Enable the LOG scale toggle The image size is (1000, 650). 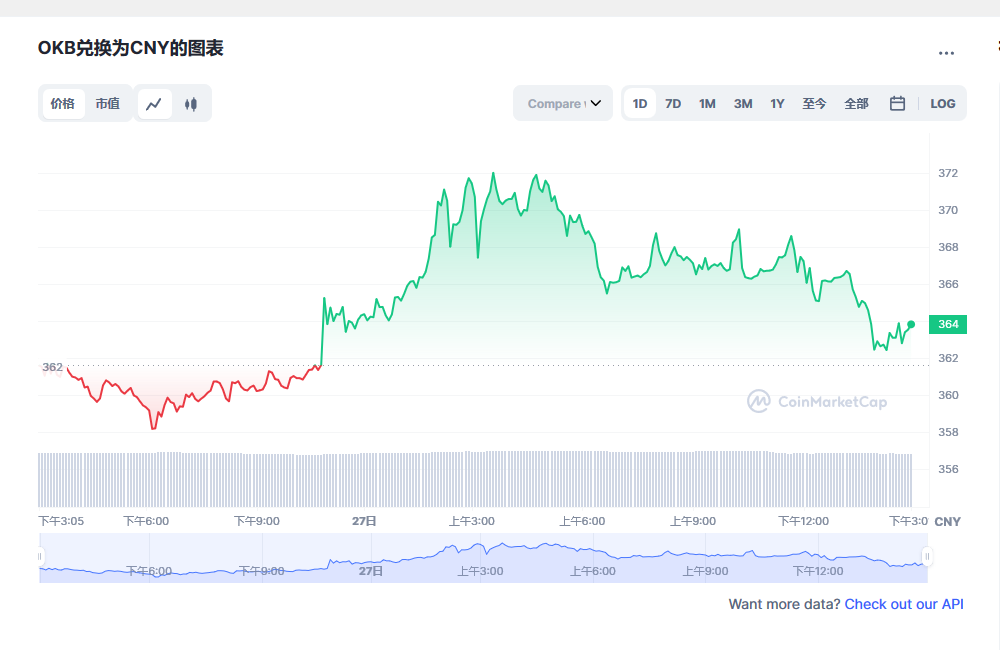(942, 103)
